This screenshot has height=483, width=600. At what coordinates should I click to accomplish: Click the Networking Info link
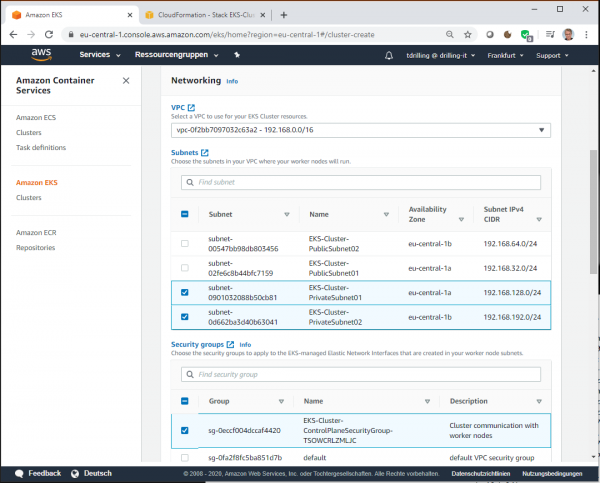pyautogui.click(x=232, y=81)
